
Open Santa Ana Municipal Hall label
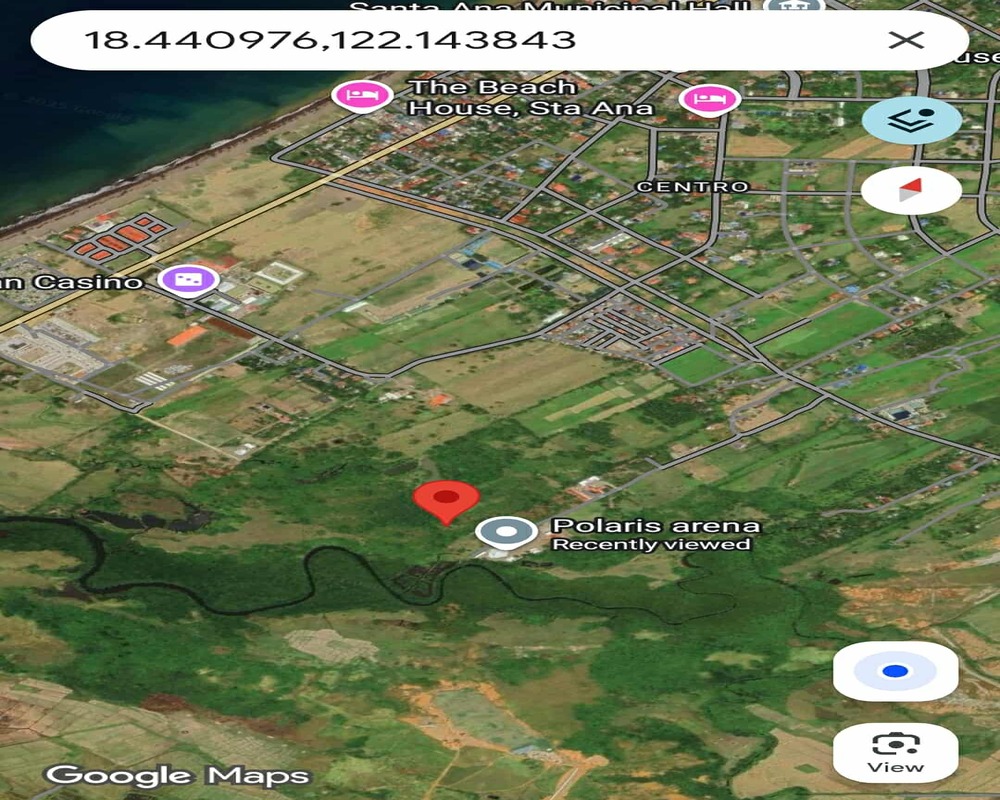[550, 7]
